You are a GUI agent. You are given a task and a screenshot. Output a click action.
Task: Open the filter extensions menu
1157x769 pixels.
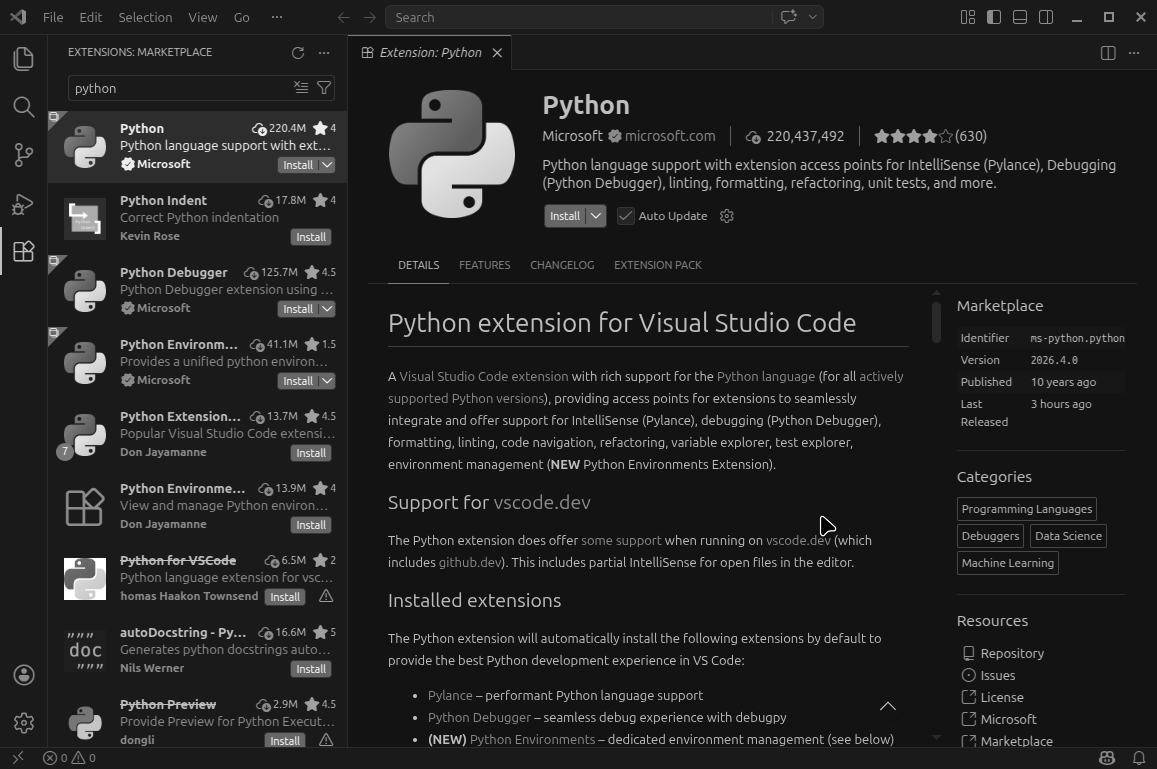point(324,88)
